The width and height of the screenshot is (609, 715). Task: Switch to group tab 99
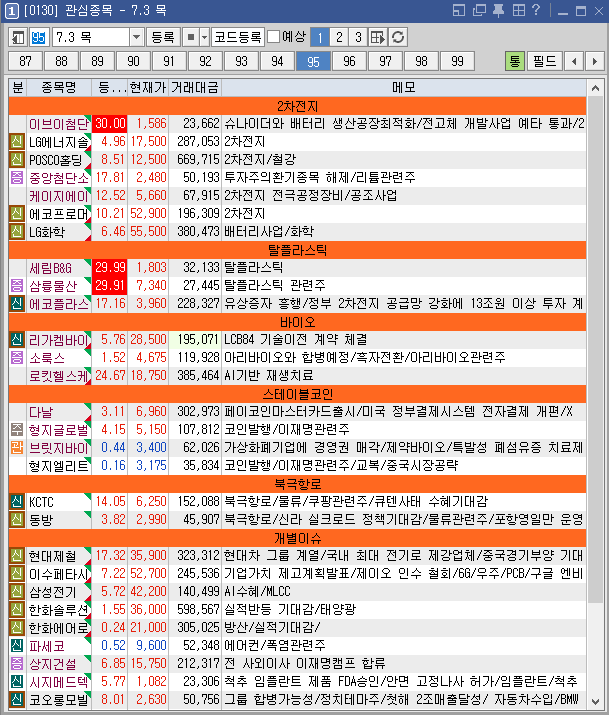(x=457, y=61)
